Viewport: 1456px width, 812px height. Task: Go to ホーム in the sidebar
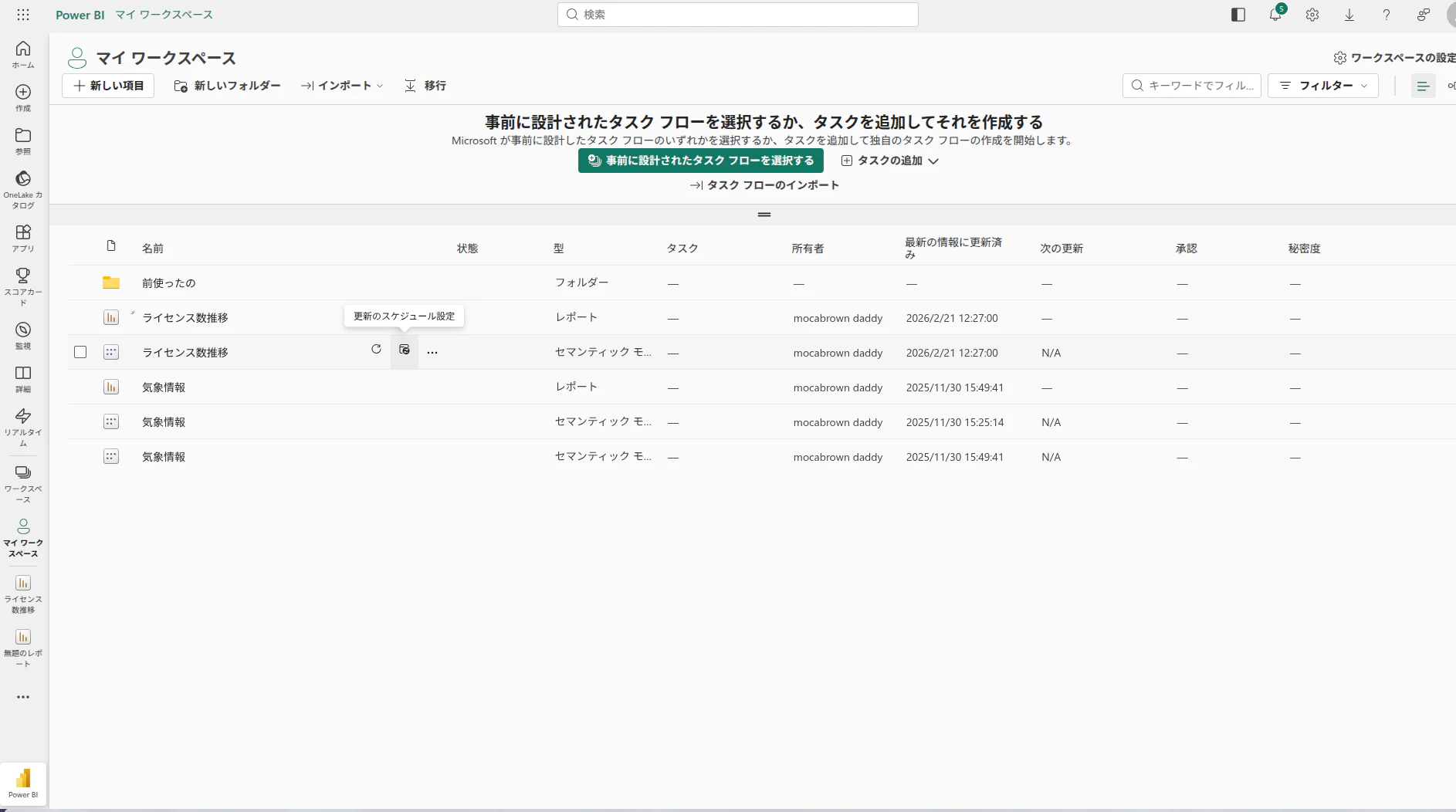pyautogui.click(x=23, y=54)
